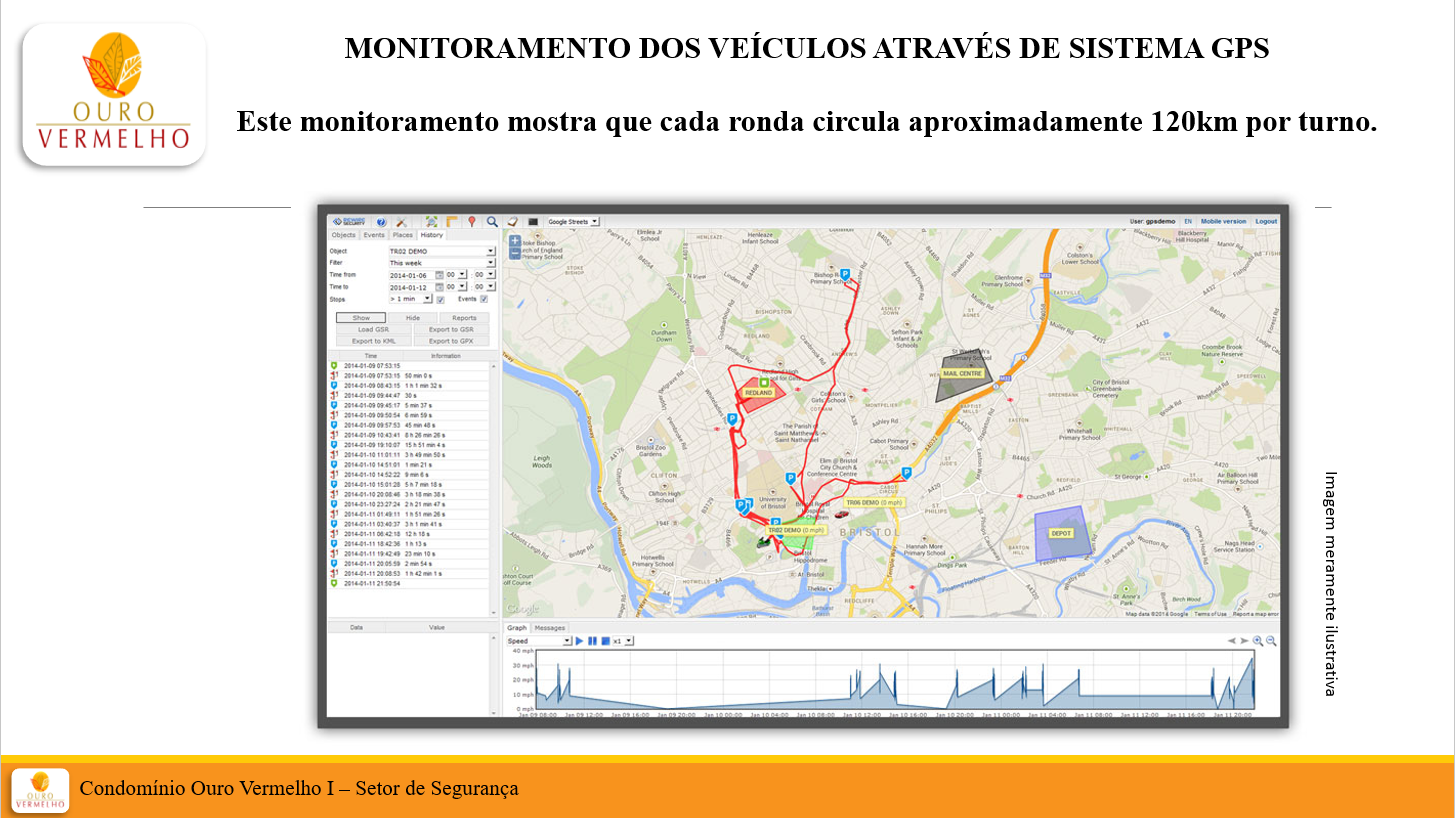Viewport: 1455px width, 818px height.
Task: Click the blue help question mark icon
Action: 381,222
